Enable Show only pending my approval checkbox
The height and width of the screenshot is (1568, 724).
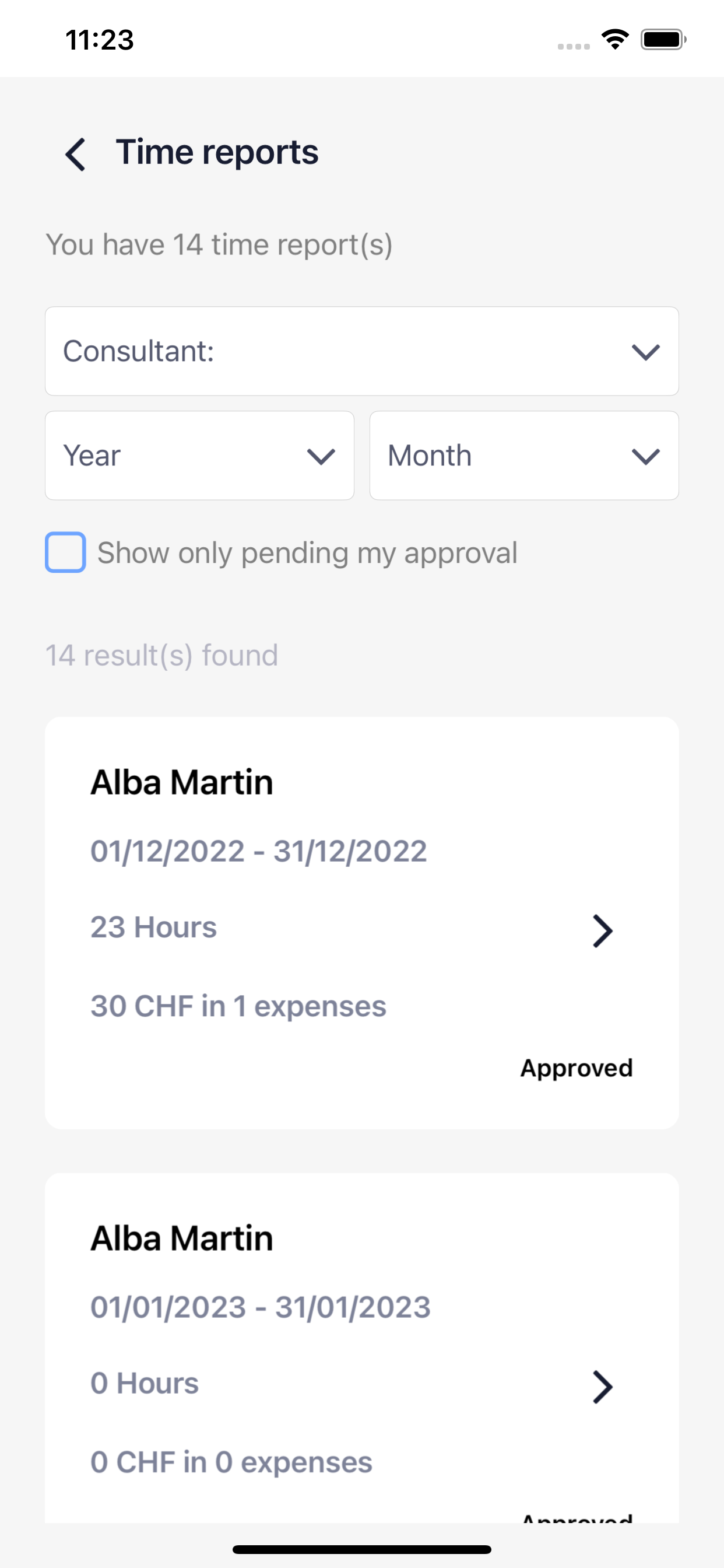[65, 552]
